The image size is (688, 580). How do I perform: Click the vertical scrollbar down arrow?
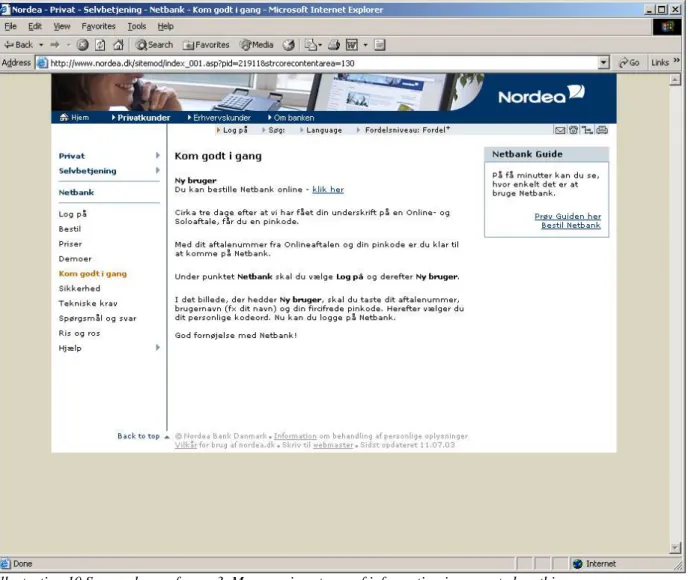click(x=675, y=548)
